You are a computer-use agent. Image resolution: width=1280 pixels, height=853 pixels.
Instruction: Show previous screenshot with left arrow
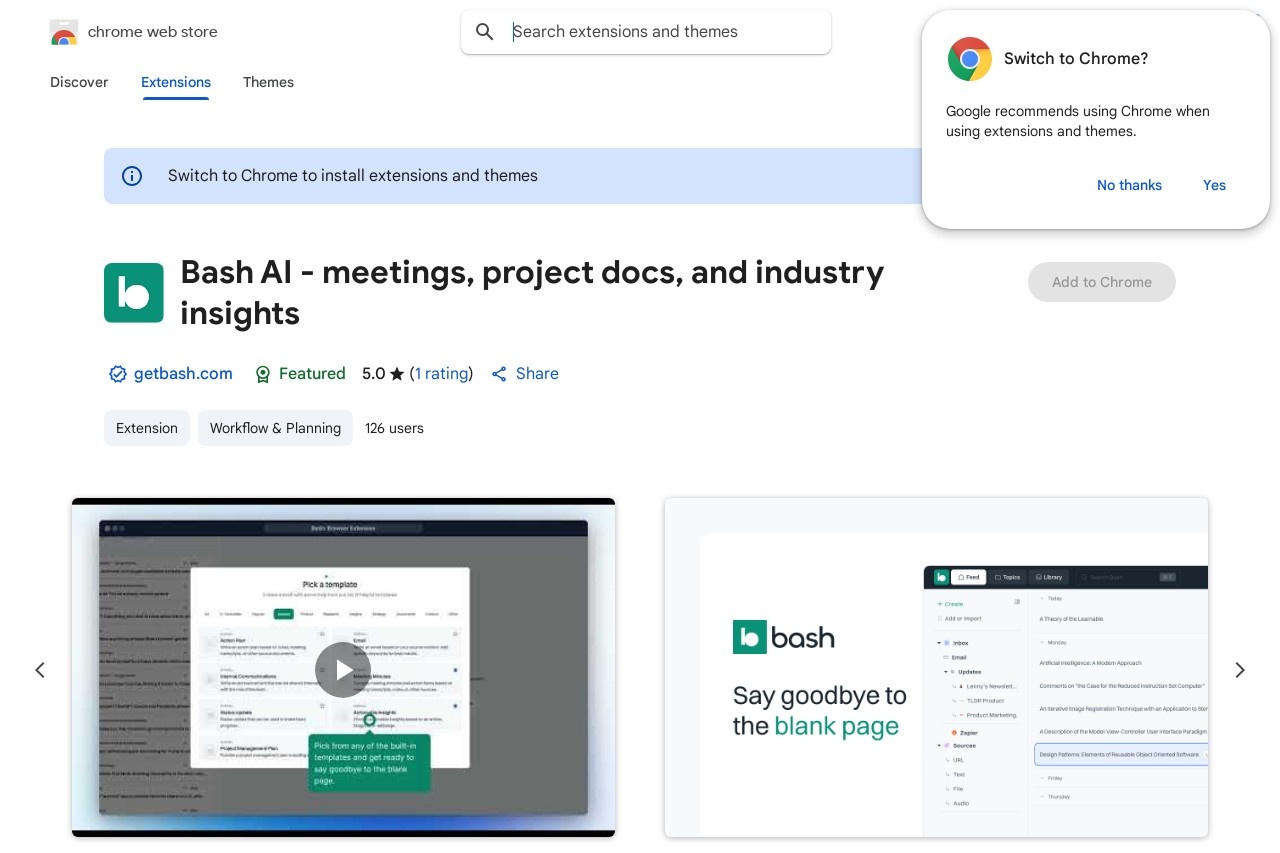[x=40, y=670]
